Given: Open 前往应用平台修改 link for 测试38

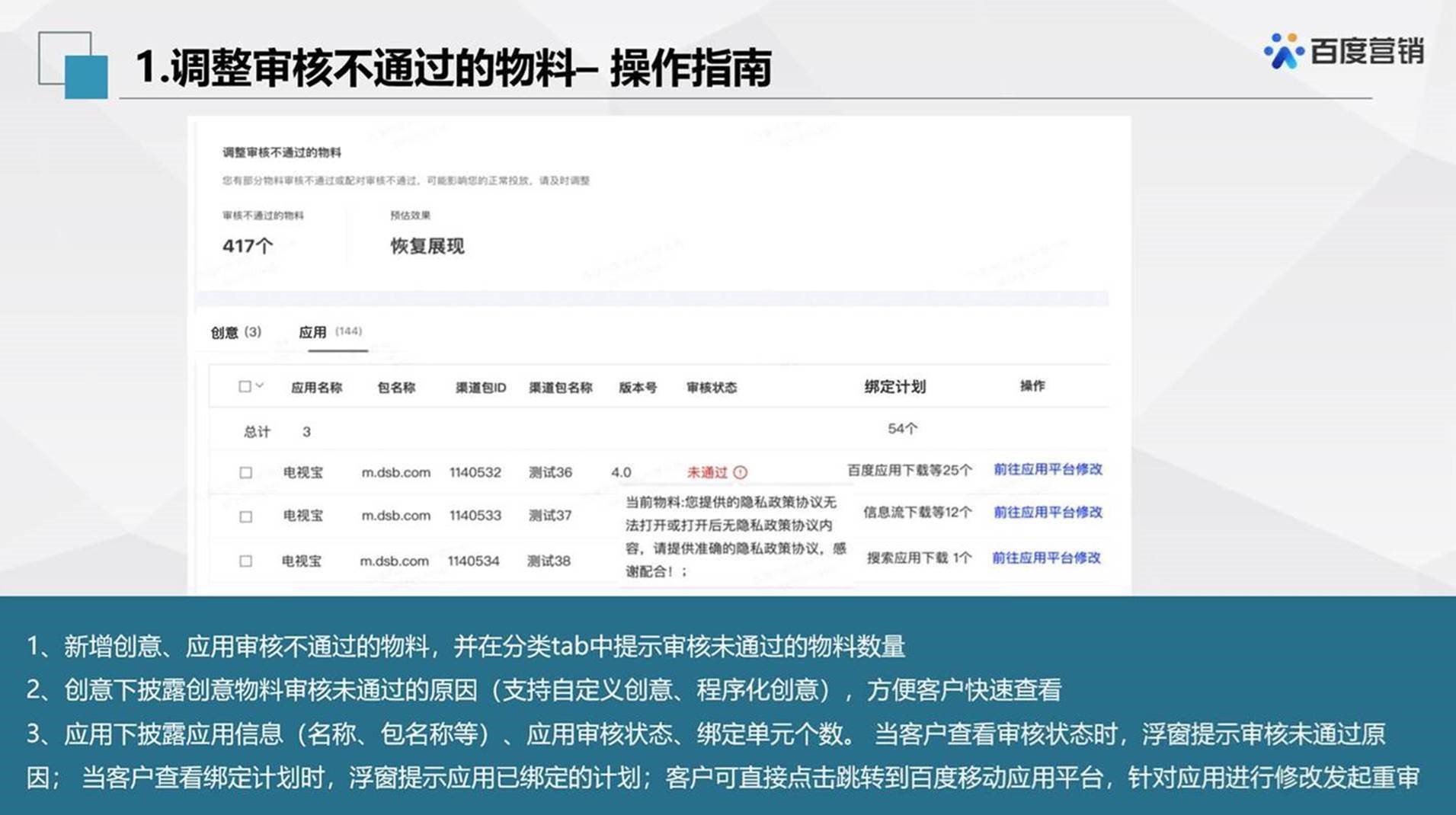Looking at the screenshot, I should click(1046, 558).
